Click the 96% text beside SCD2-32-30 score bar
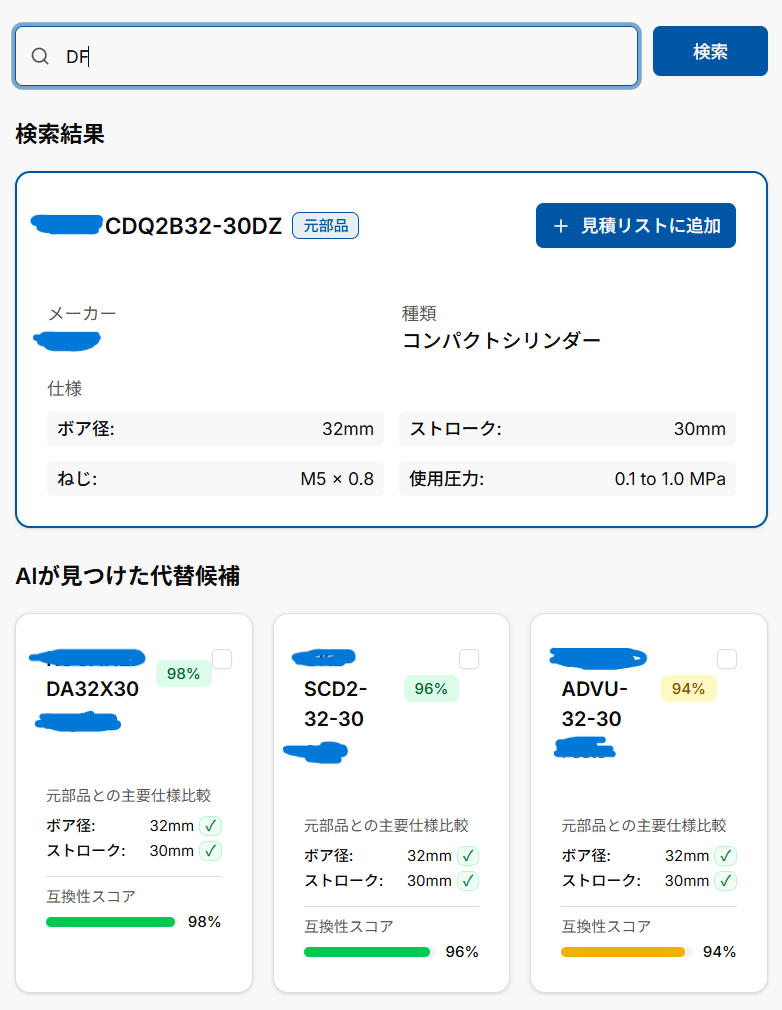The image size is (782, 1010). 462,952
